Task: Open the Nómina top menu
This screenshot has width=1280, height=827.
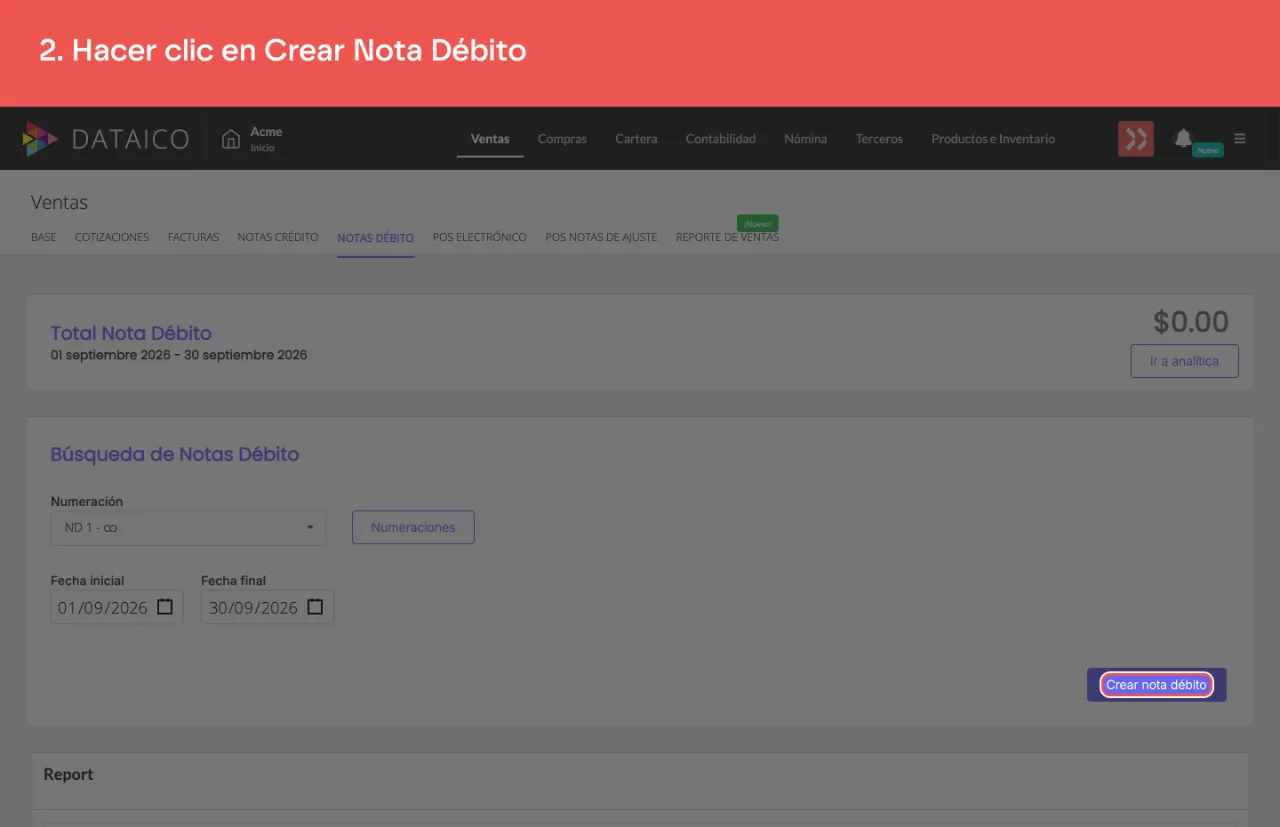Action: 805,139
